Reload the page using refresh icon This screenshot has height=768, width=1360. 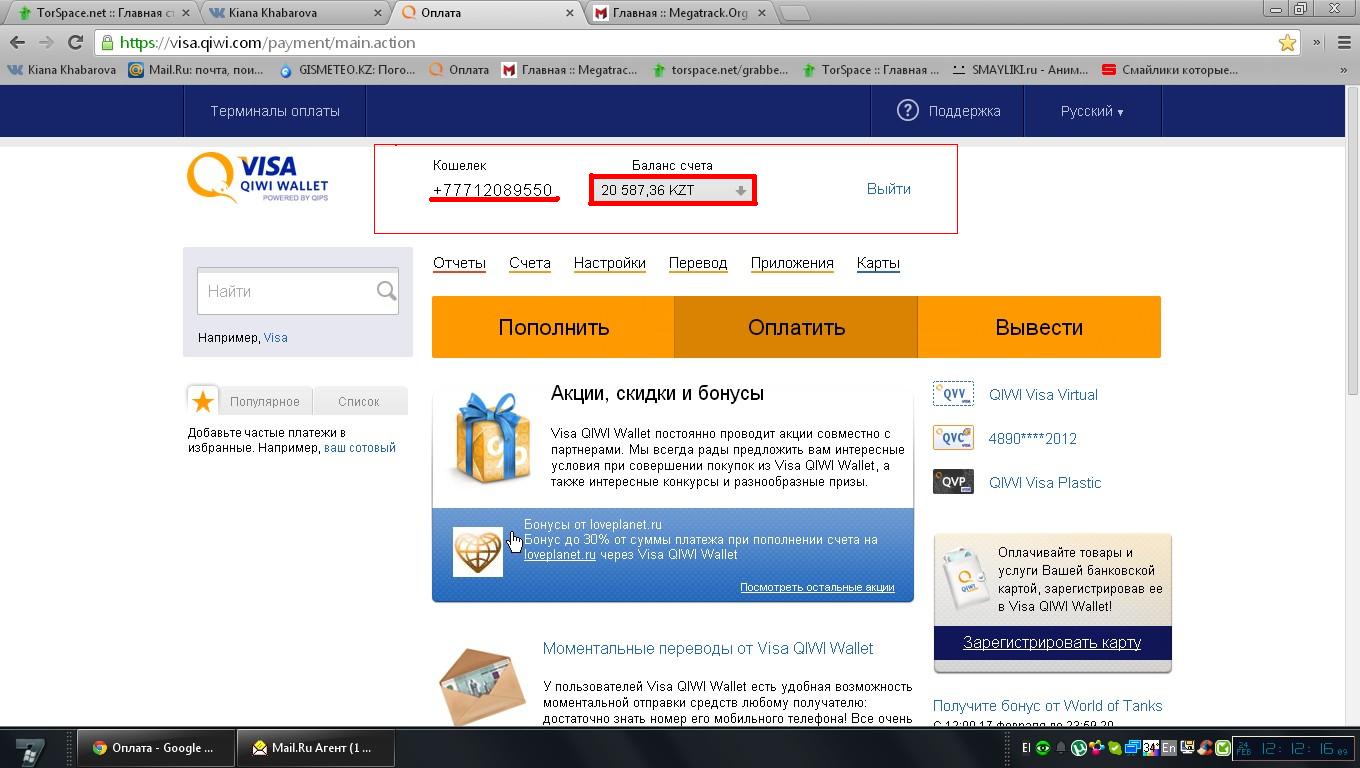coord(75,42)
